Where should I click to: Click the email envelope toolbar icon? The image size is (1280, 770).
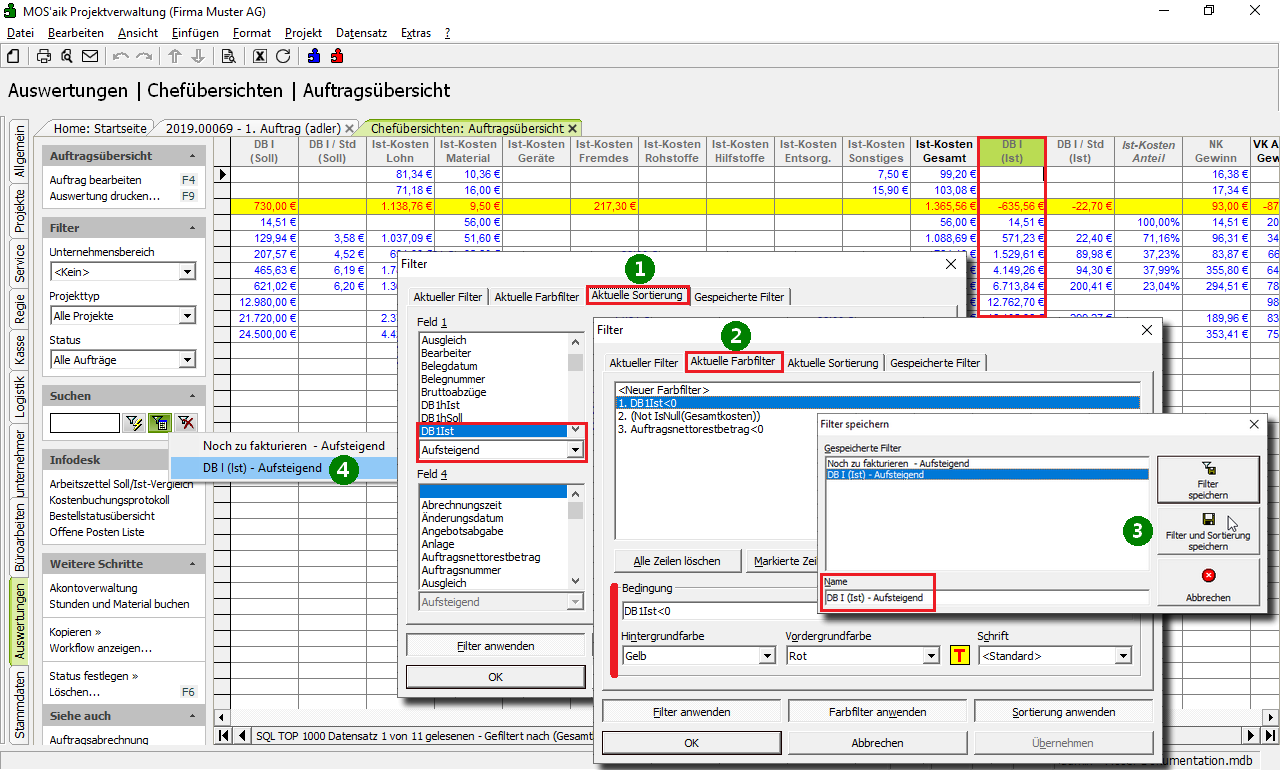tap(90, 56)
